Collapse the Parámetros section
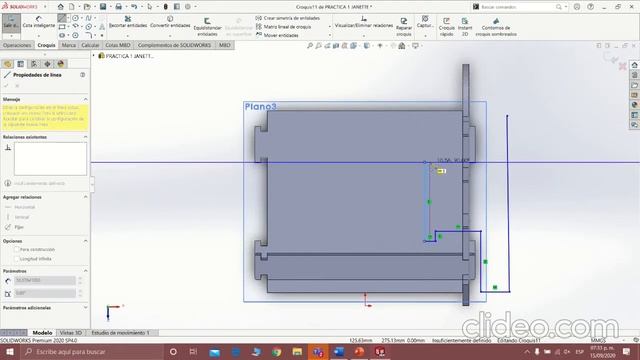This screenshot has height=360, width=640. [x=85, y=271]
